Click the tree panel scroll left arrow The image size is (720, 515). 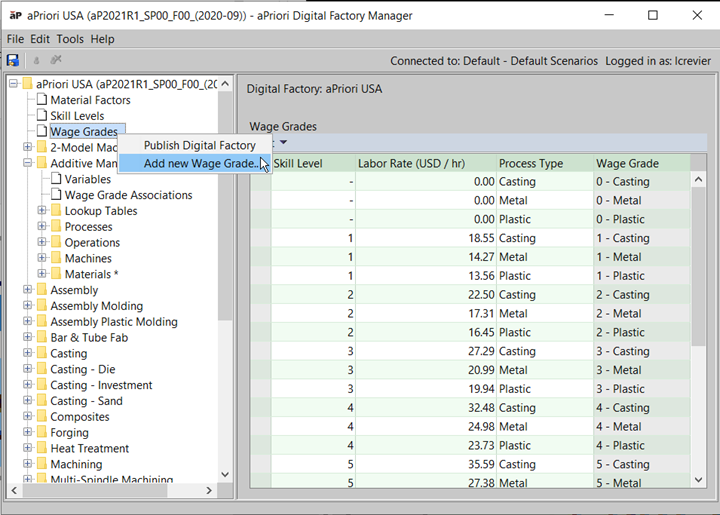[14, 490]
